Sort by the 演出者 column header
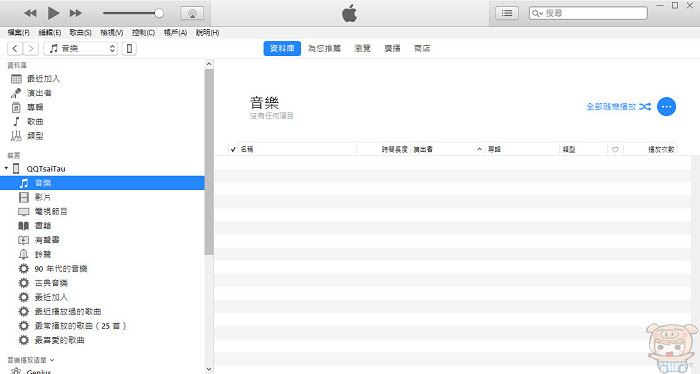700x374 pixels. click(447, 150)
